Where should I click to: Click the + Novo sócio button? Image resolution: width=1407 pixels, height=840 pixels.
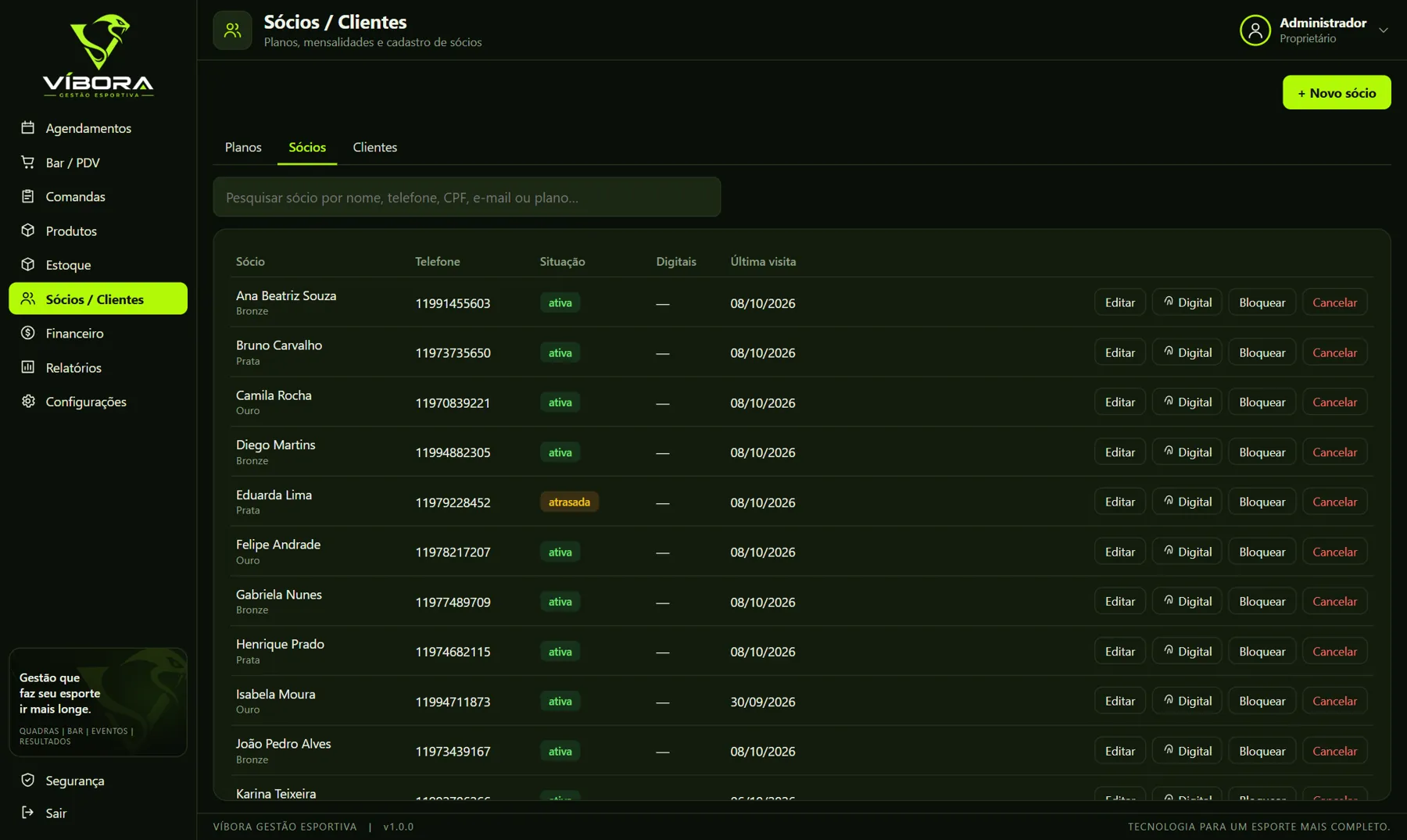pos(1337,93)
